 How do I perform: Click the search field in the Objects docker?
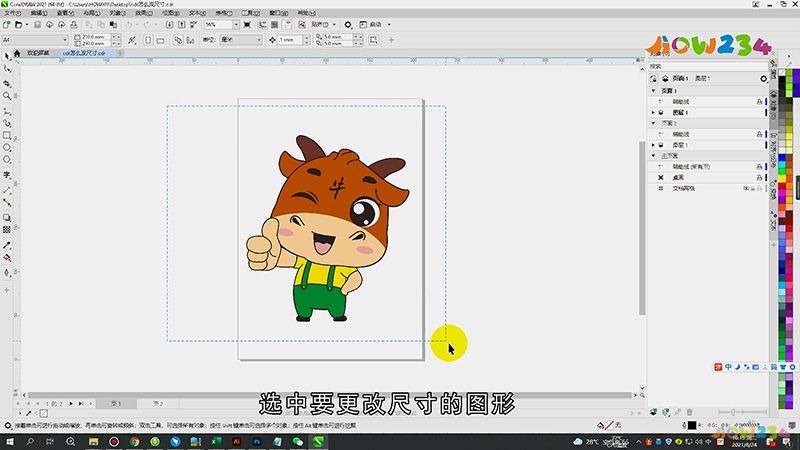708,66
